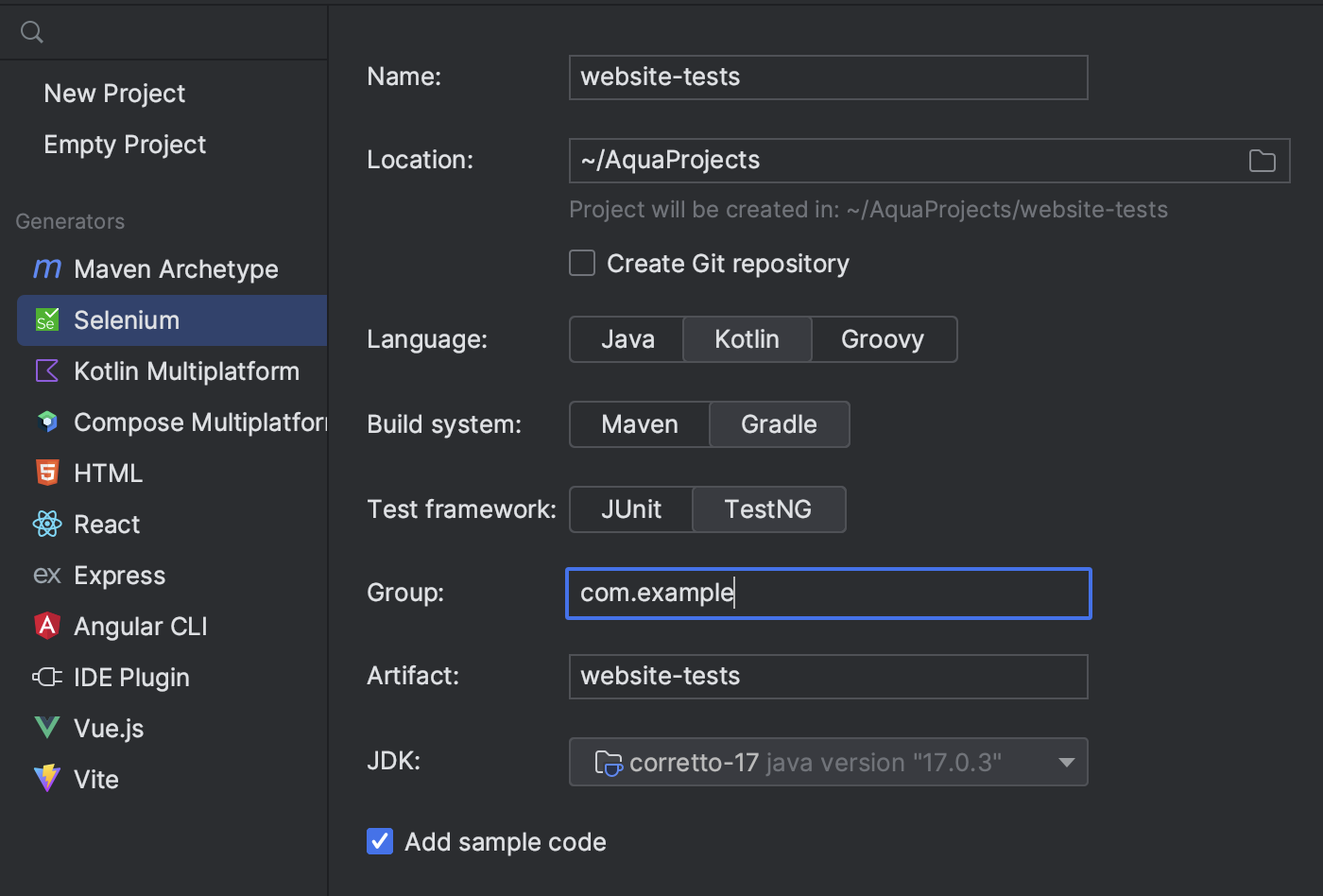Image resolution: width=1323 pixels, height=896 pixels.
Task: Select the HTML5 generator icon
Action: (47, 473)
